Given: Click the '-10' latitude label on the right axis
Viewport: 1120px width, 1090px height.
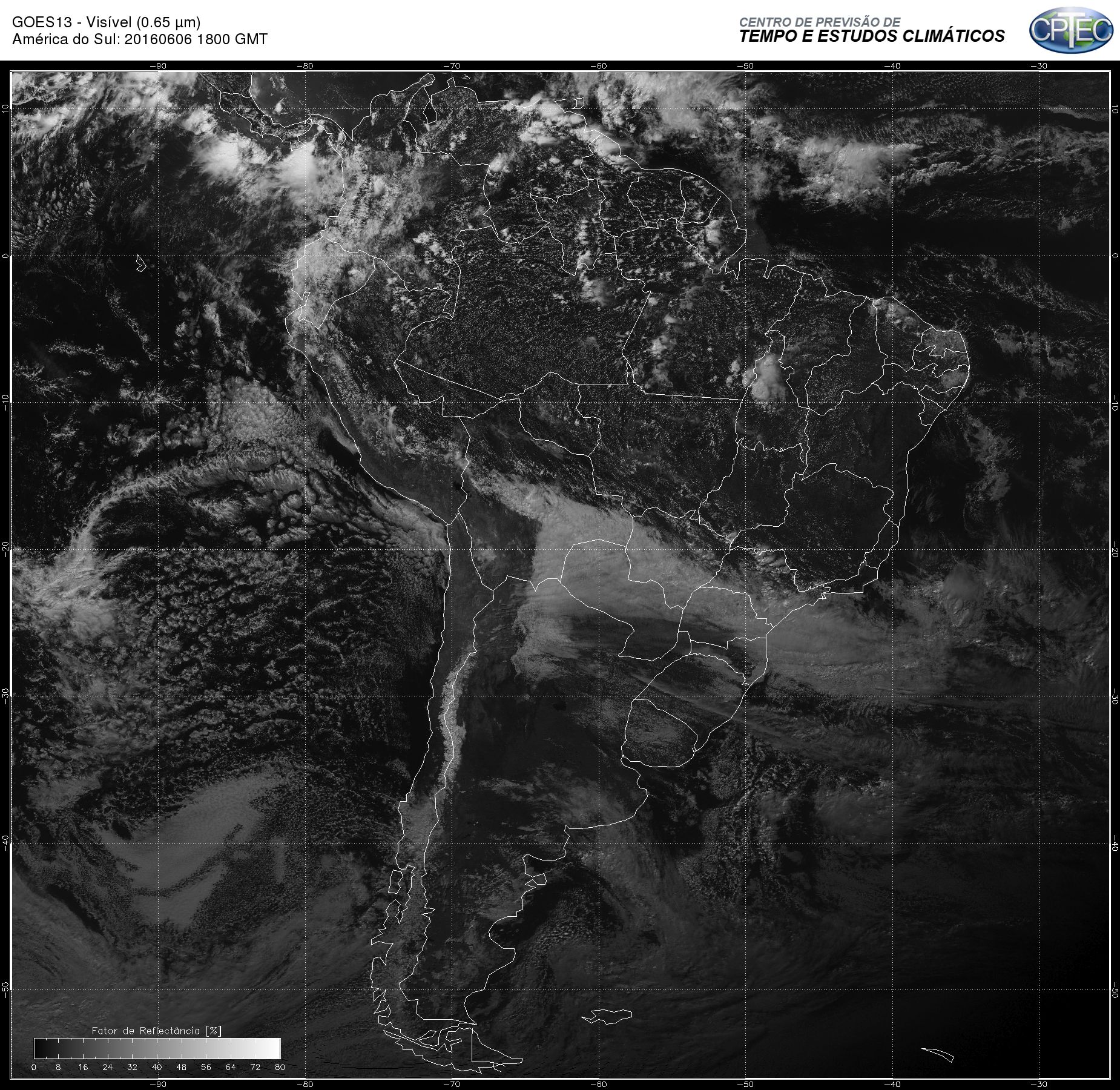Looking at the screenshot, I should (1115, 402).
